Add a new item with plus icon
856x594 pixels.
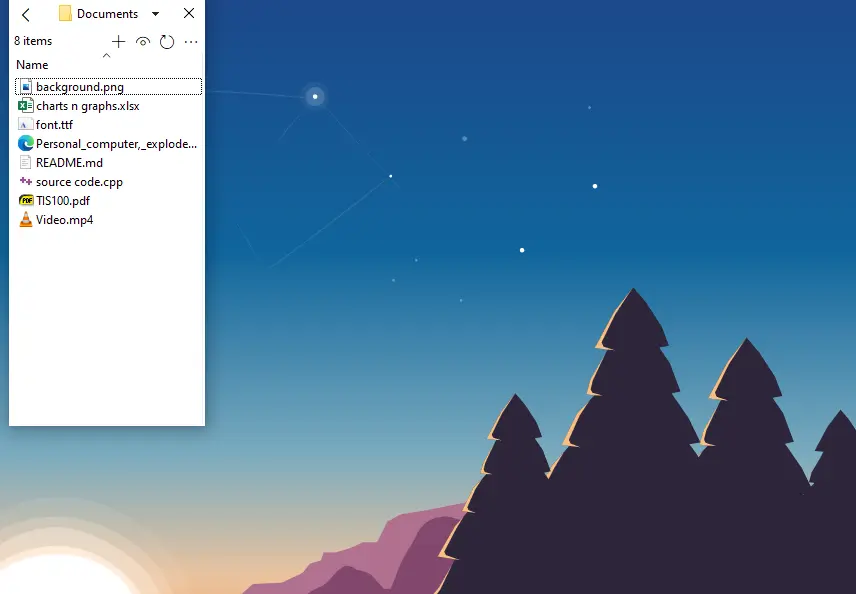tap(118, 41)
